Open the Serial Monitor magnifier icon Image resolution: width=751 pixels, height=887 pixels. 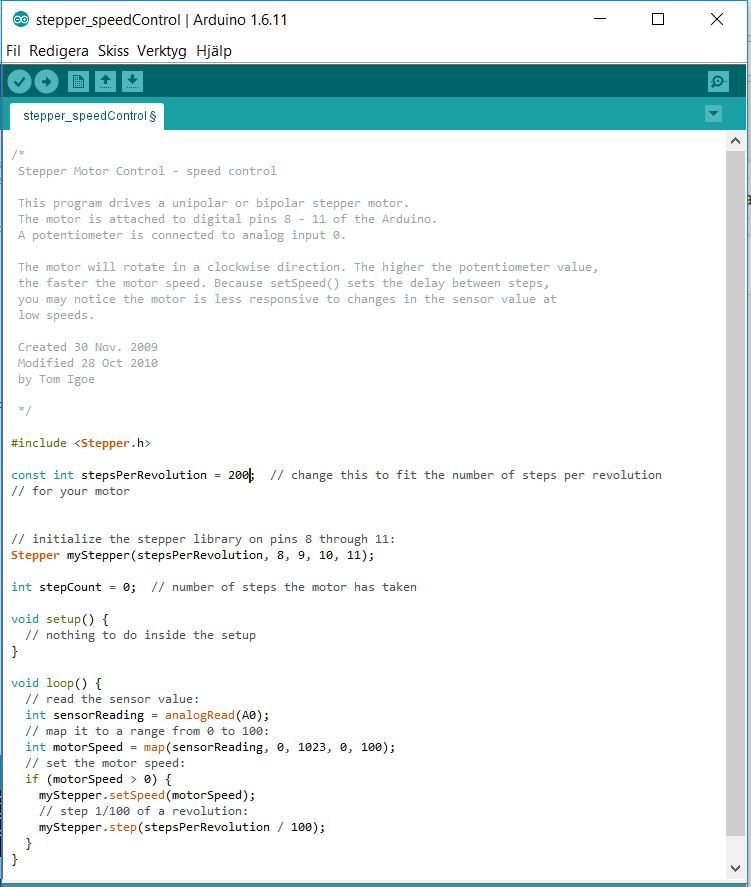point(718,81)
